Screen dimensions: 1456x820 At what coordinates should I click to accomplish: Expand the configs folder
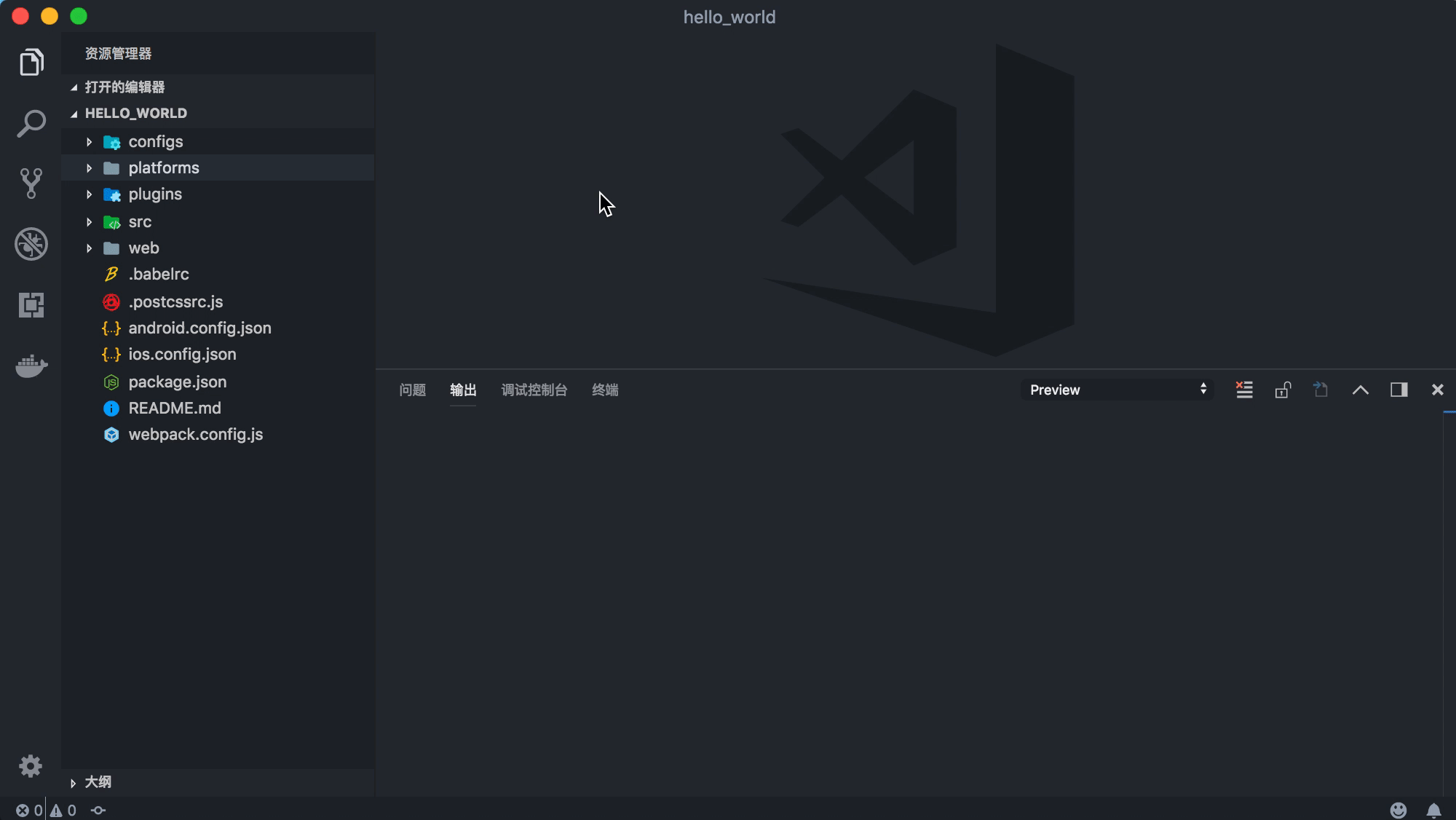coord(155,142)
